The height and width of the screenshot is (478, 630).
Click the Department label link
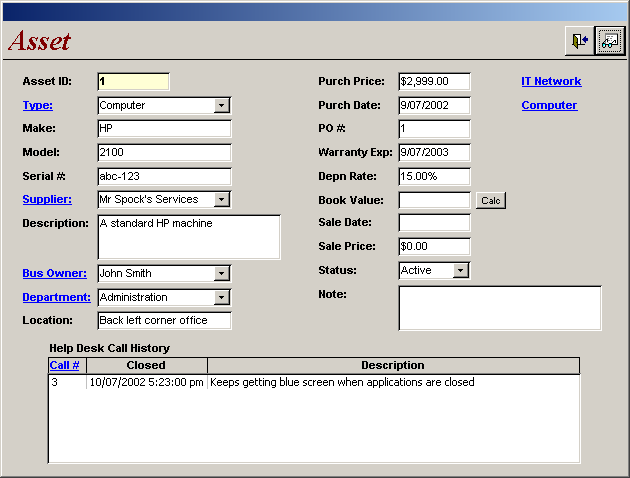point(56,297)
